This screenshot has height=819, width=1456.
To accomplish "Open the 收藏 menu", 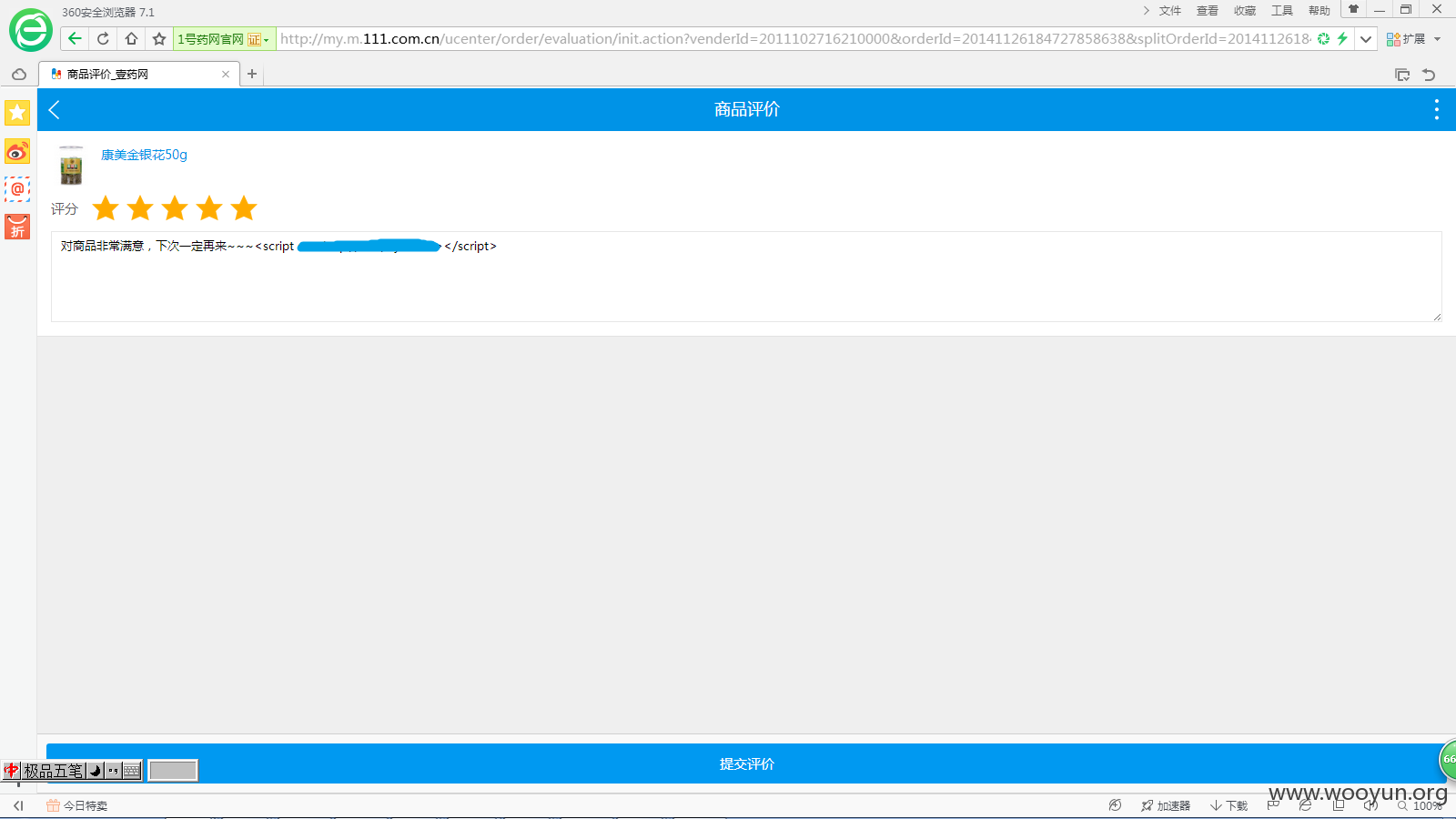I will (x=1244, y=11).
